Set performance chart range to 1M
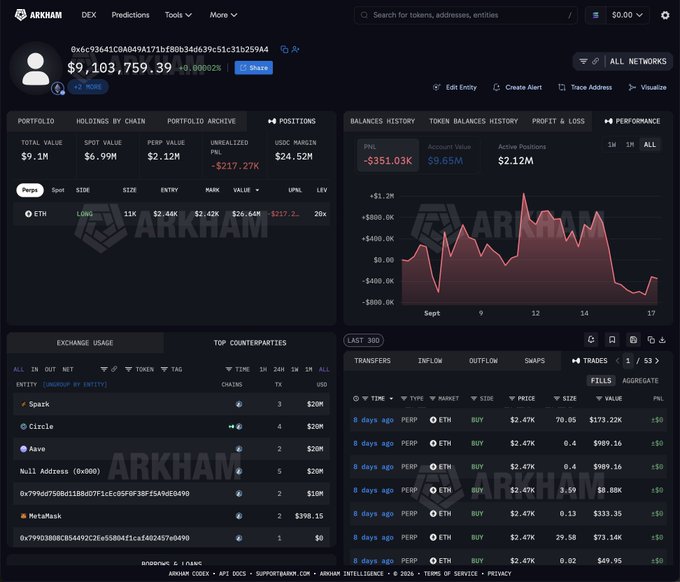Viewport: 680px width, 582px height. point(630,145)
